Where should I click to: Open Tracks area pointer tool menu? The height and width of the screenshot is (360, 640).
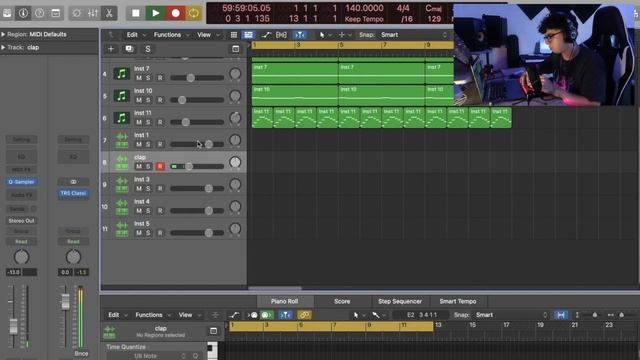coord(325,35)
